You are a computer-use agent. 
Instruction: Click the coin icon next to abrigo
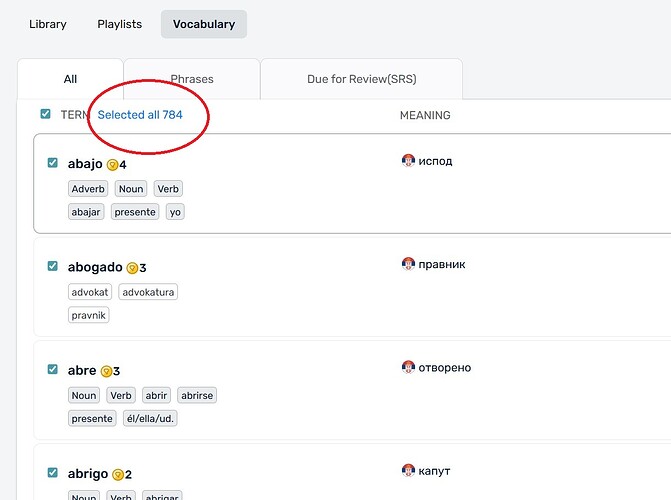click(118, 475)
